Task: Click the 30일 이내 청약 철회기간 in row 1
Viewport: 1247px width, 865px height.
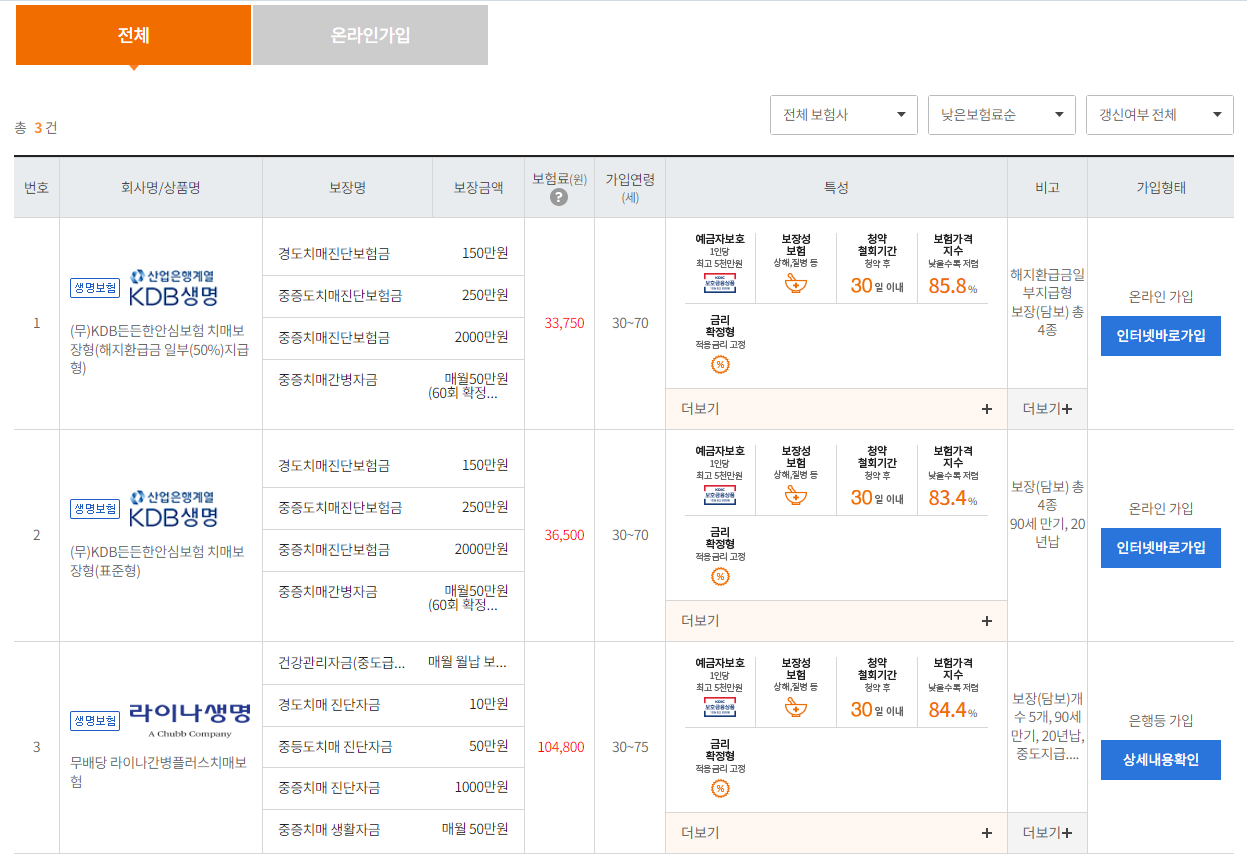Action: coord(877,286)
